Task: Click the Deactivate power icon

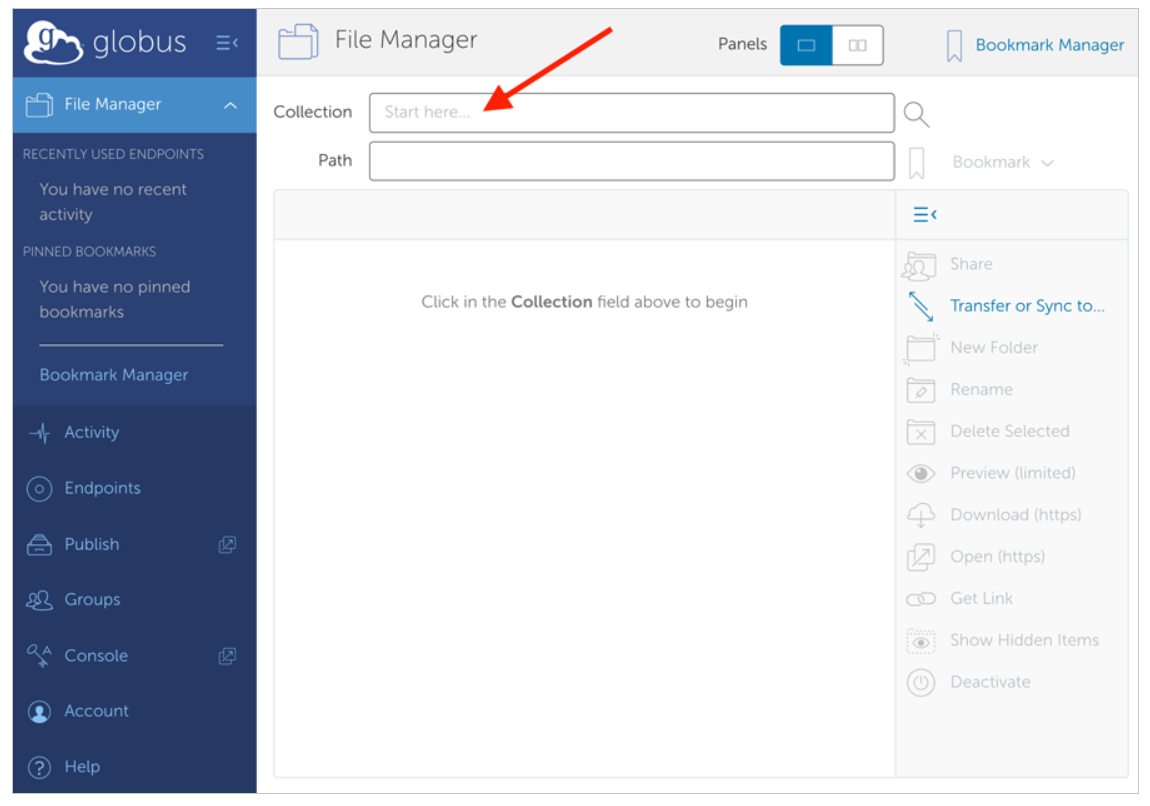Action: point(920,683)
